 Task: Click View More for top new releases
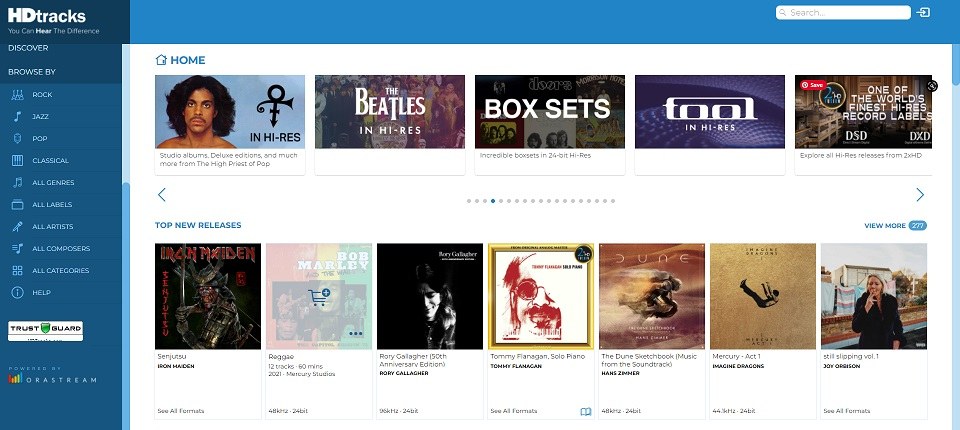tap(885, 225)
